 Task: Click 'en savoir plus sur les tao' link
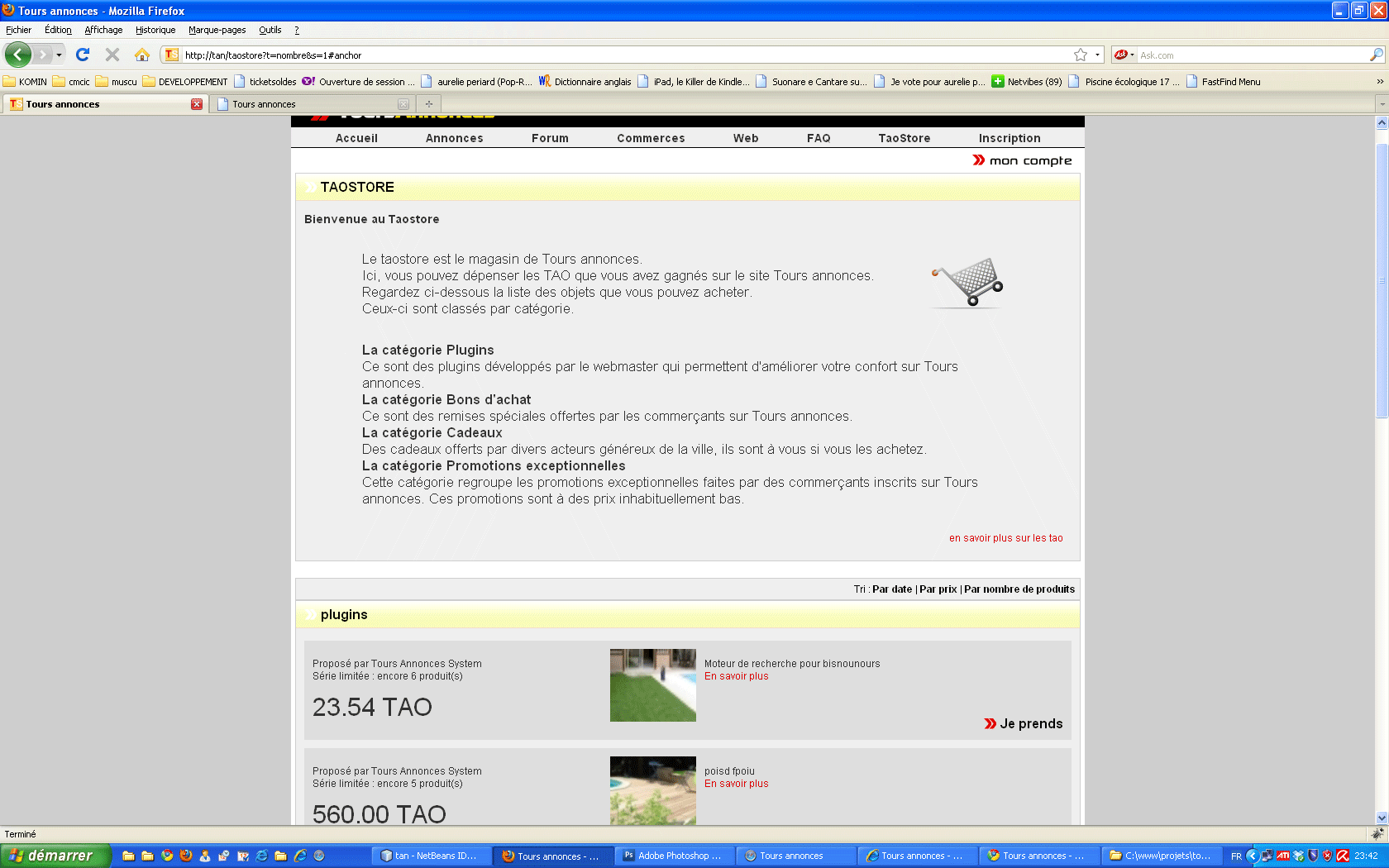[1005, 538]
